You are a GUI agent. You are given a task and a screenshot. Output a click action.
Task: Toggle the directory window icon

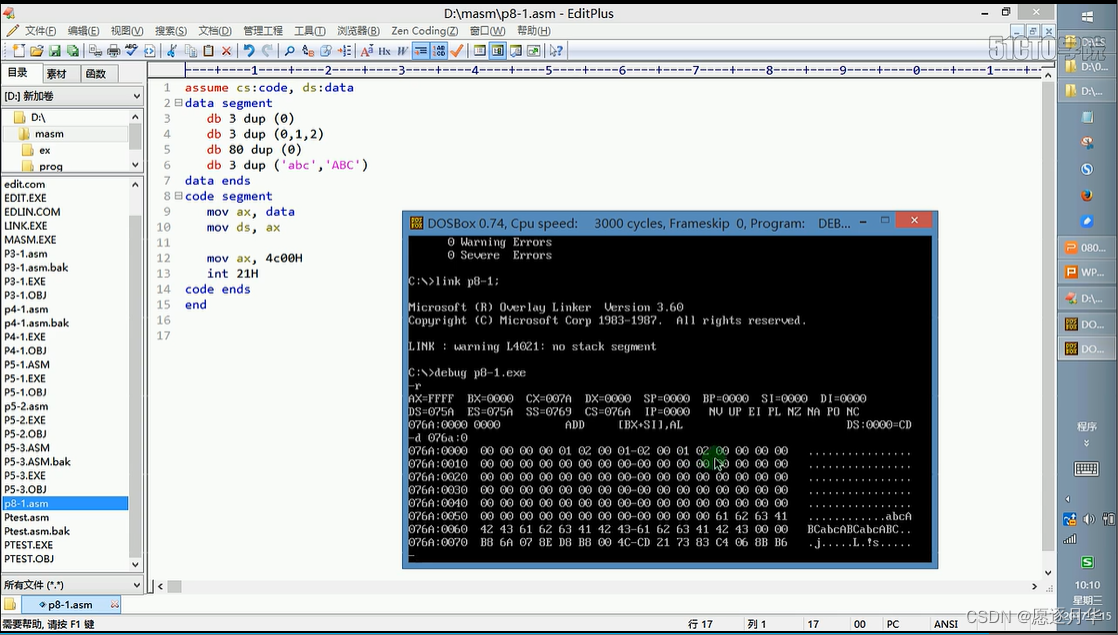[480, 51]
